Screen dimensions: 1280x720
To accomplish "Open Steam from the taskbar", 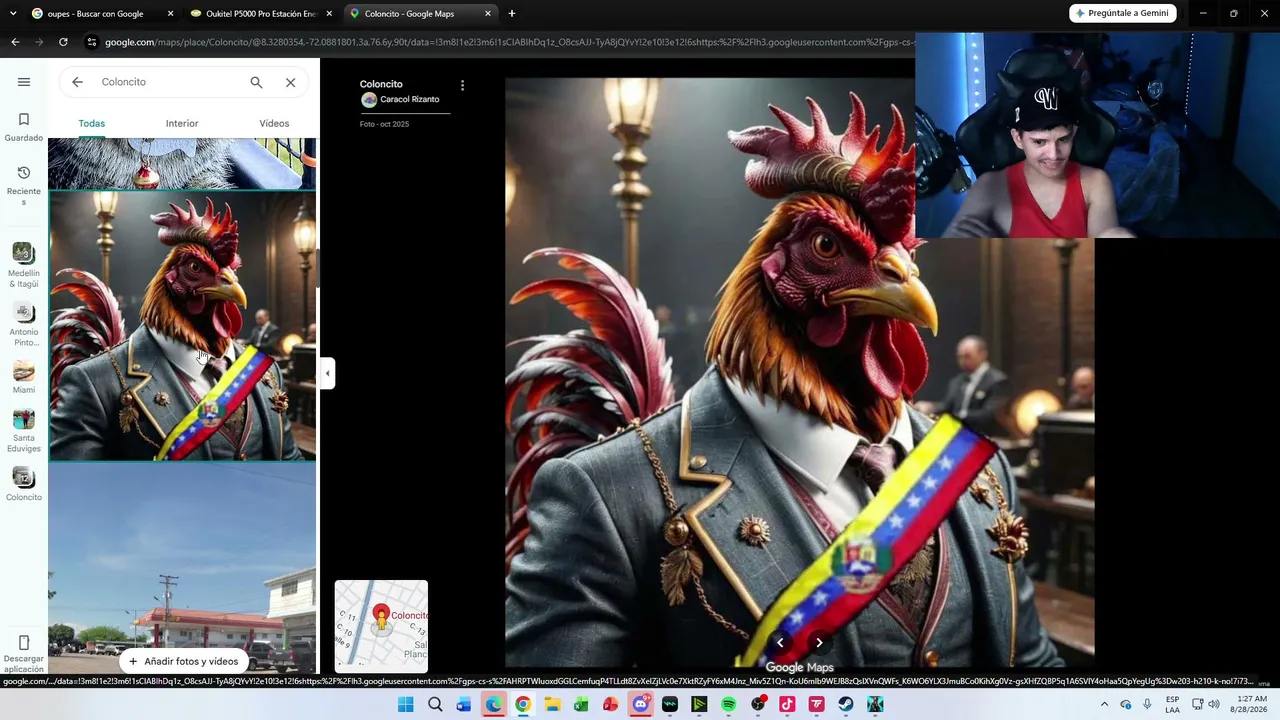I will (846, 704).
